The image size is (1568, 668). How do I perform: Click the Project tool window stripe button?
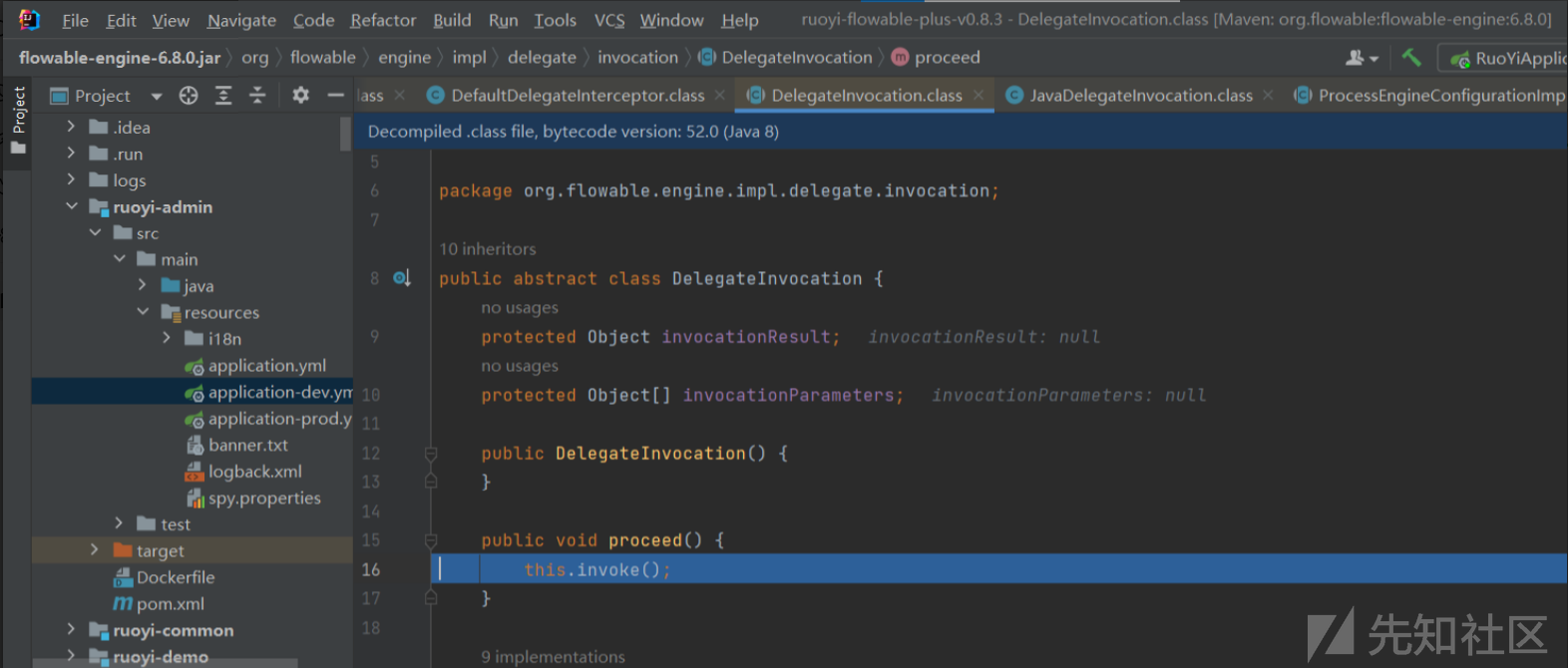(18, 121)
